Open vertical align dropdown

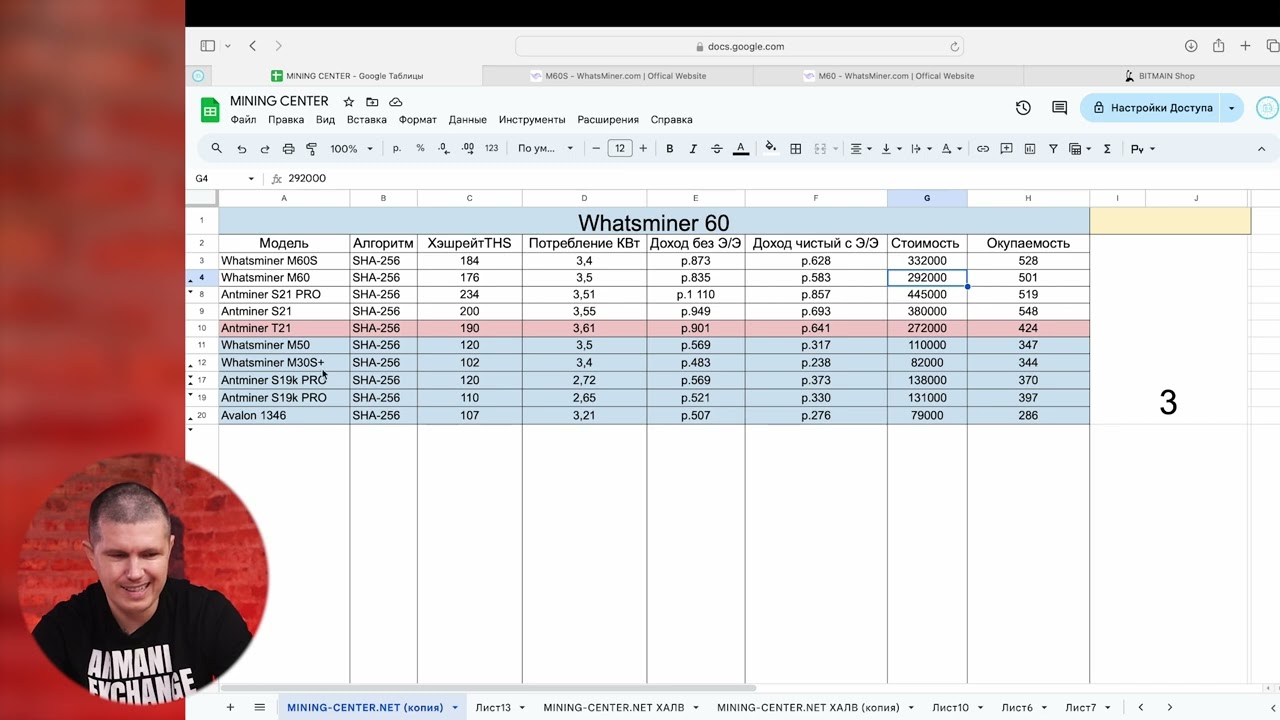[890, 149]
